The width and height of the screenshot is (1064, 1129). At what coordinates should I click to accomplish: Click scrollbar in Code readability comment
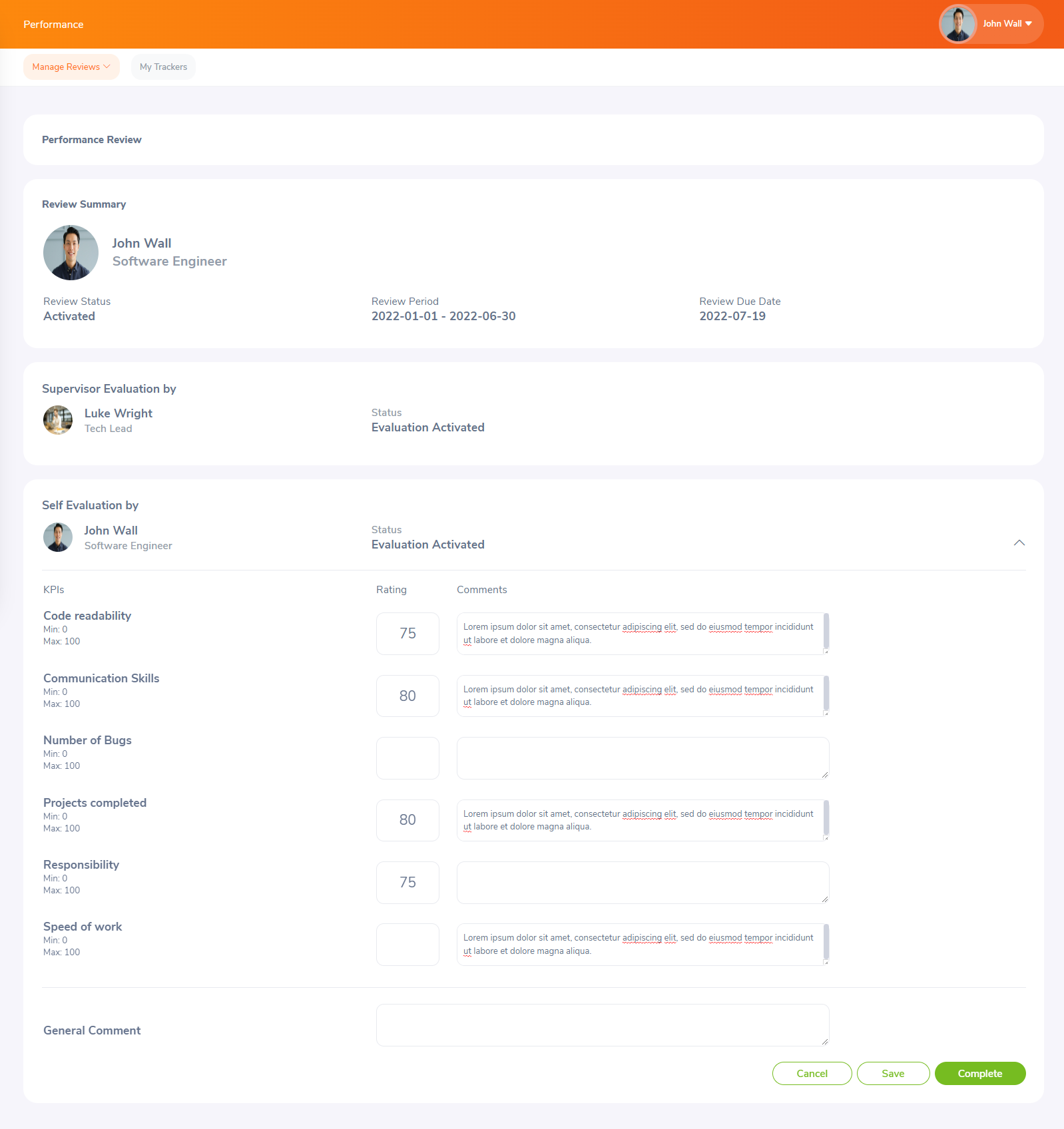click(826, 630)
